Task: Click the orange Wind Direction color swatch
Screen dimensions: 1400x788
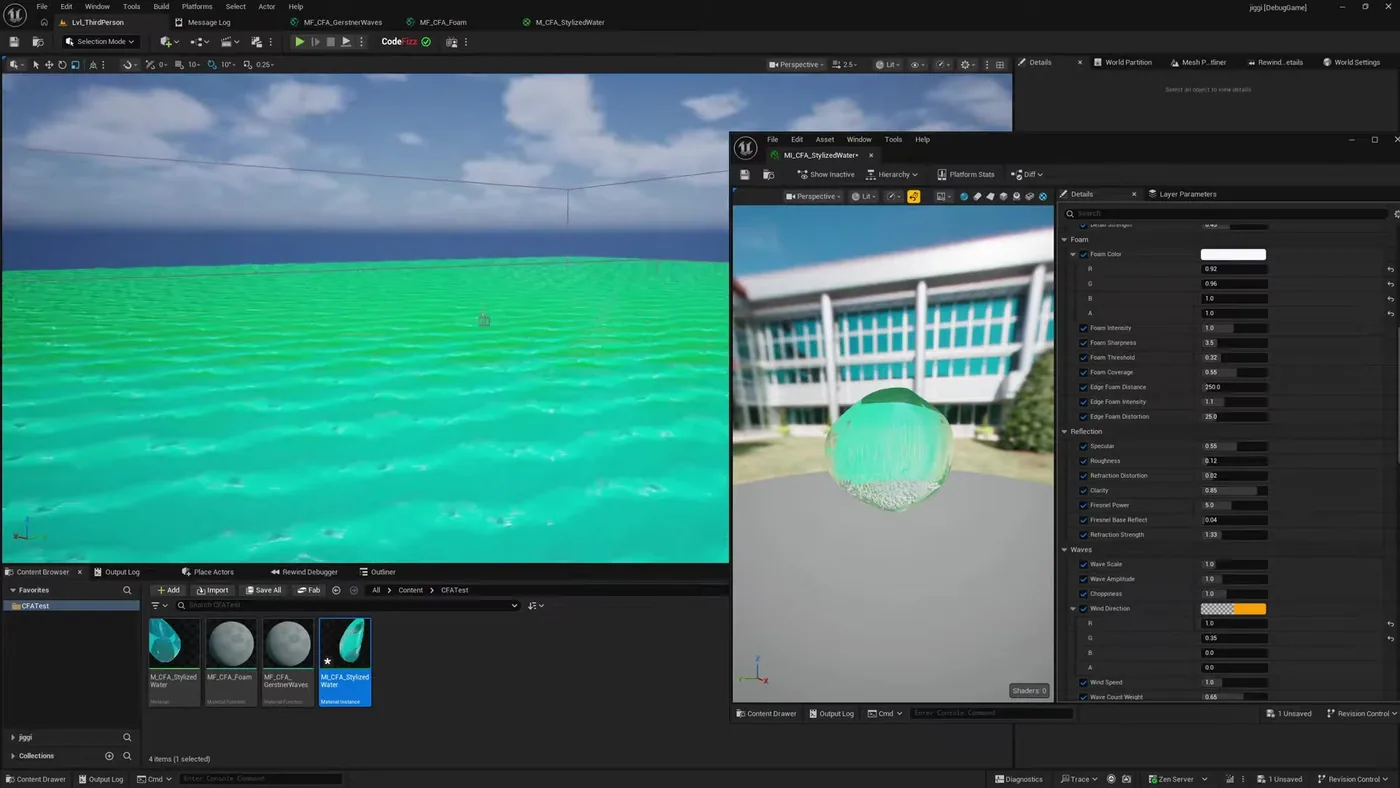Action: tap(1233, 609)
